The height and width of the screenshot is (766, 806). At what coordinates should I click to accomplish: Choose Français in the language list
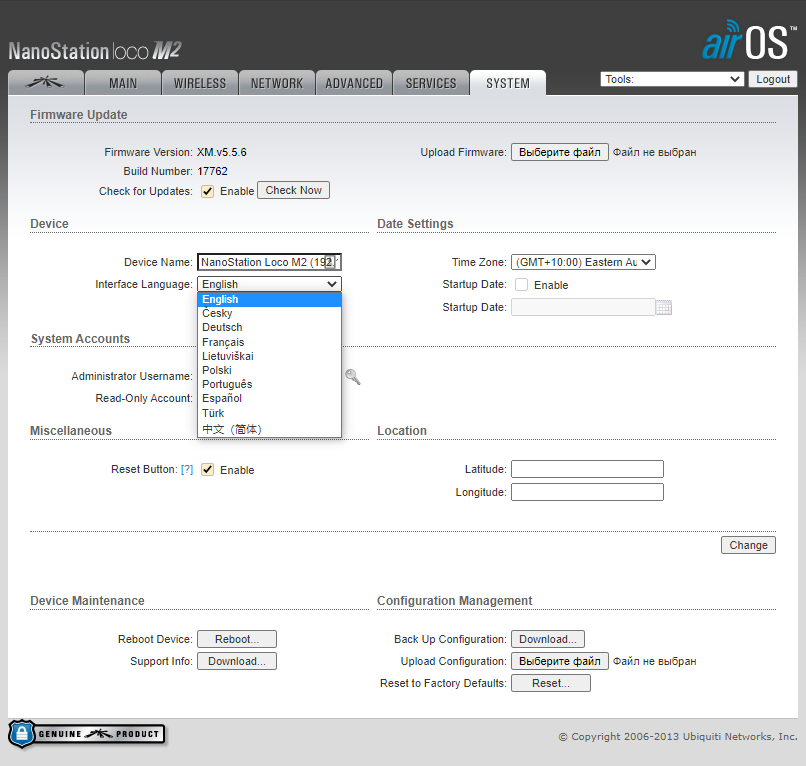coord(269,342)
